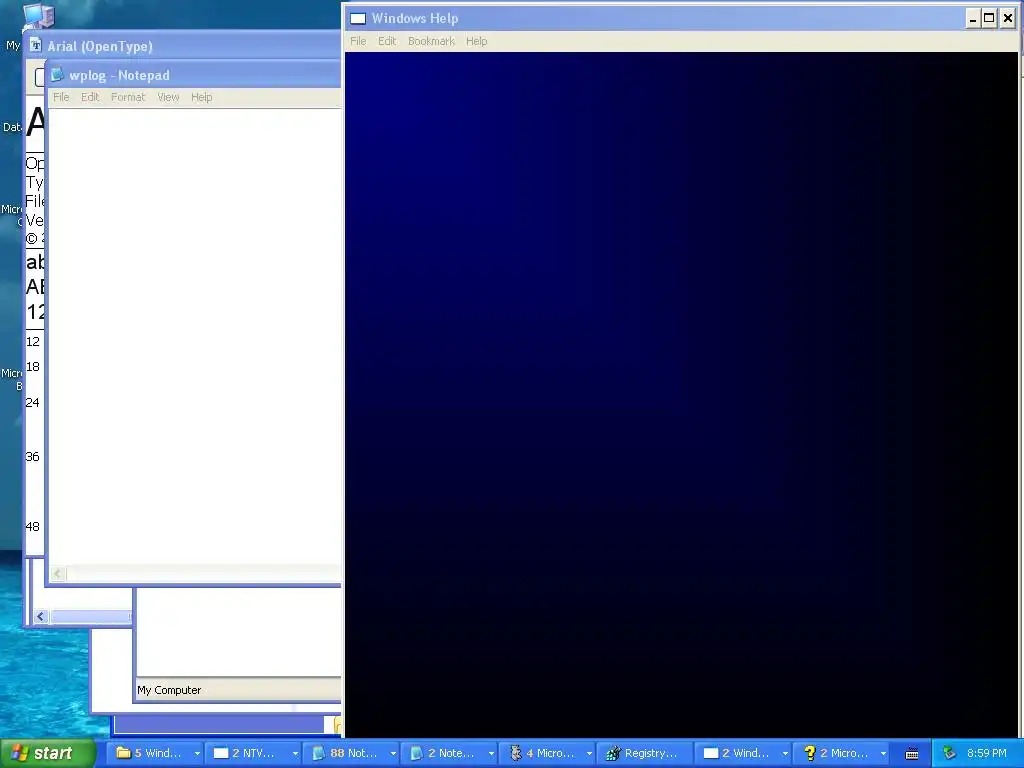Expand the "2 Wind..." taskbar group arrow

coord(784,754)
